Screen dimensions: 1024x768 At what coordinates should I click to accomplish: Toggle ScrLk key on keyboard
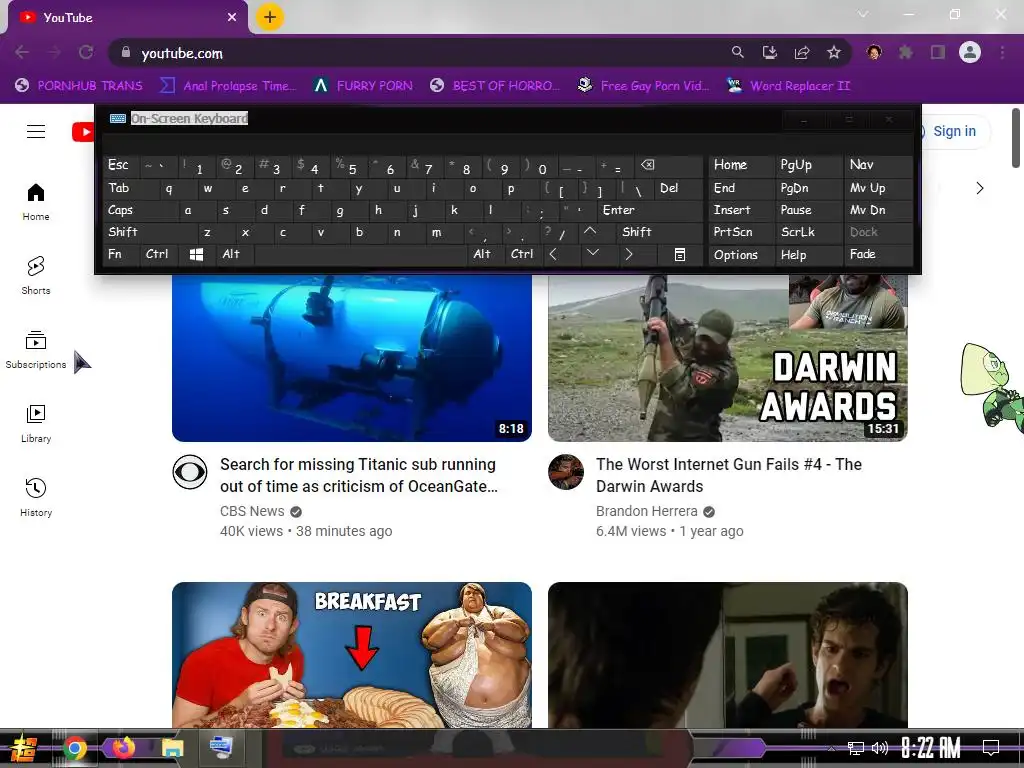point(808,232)
